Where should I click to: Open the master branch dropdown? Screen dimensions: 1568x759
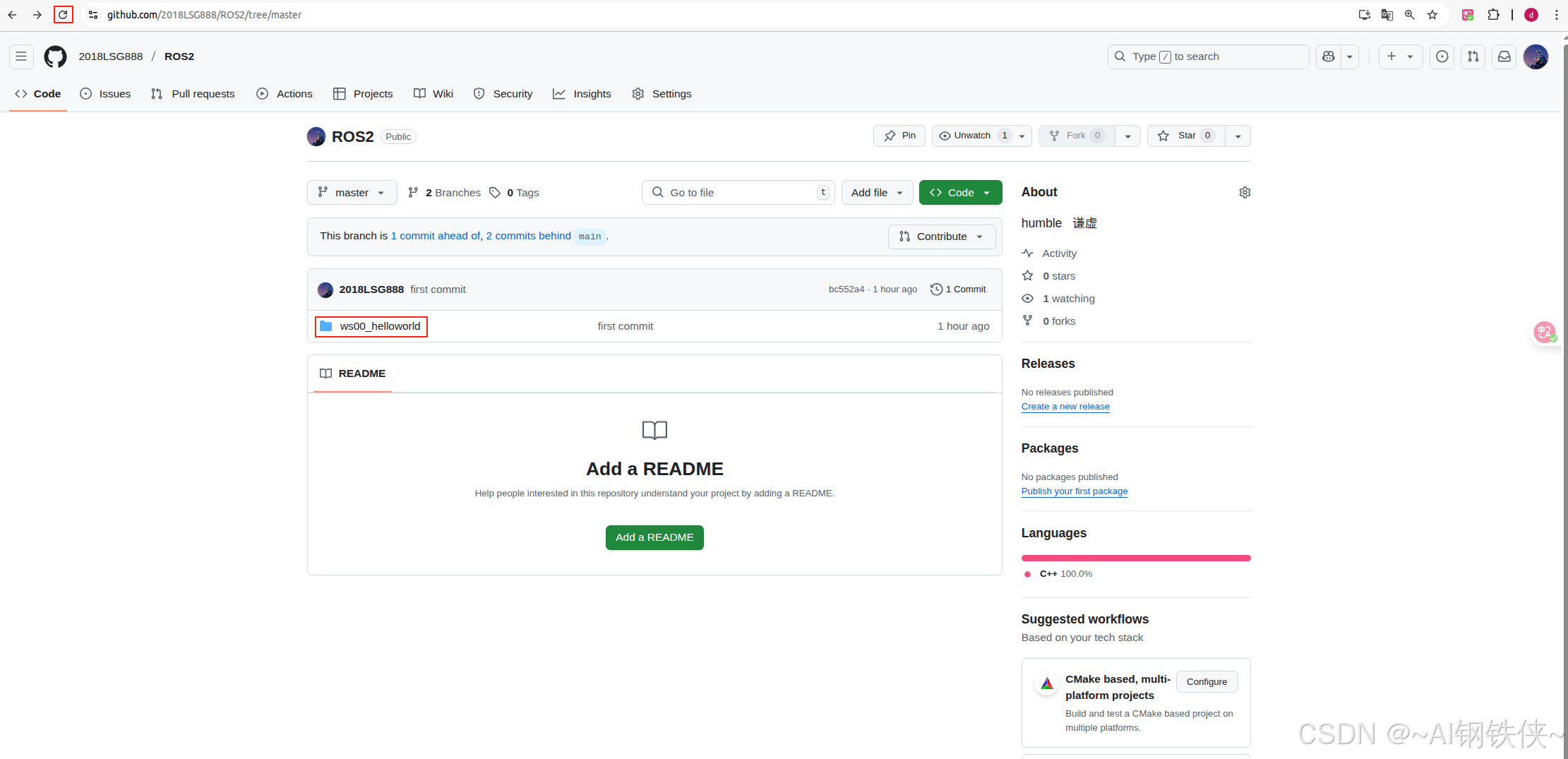tap(352, 193)
